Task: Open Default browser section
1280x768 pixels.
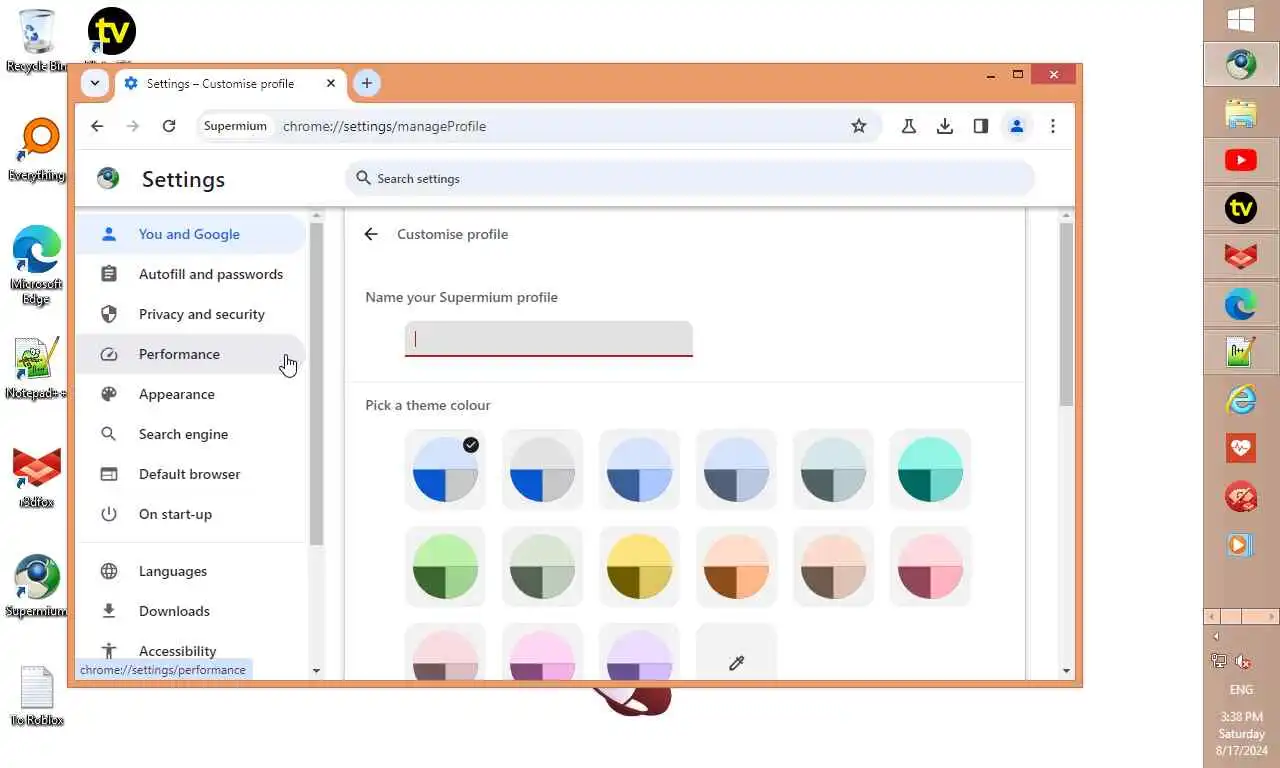Action: [x=190, y=474]
